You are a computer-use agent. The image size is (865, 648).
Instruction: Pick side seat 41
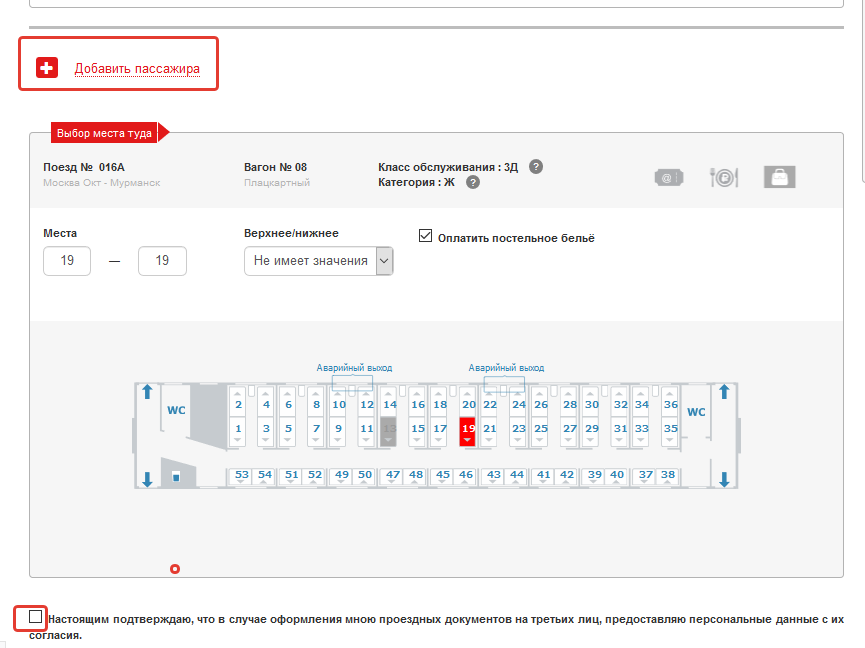point(543,476)
